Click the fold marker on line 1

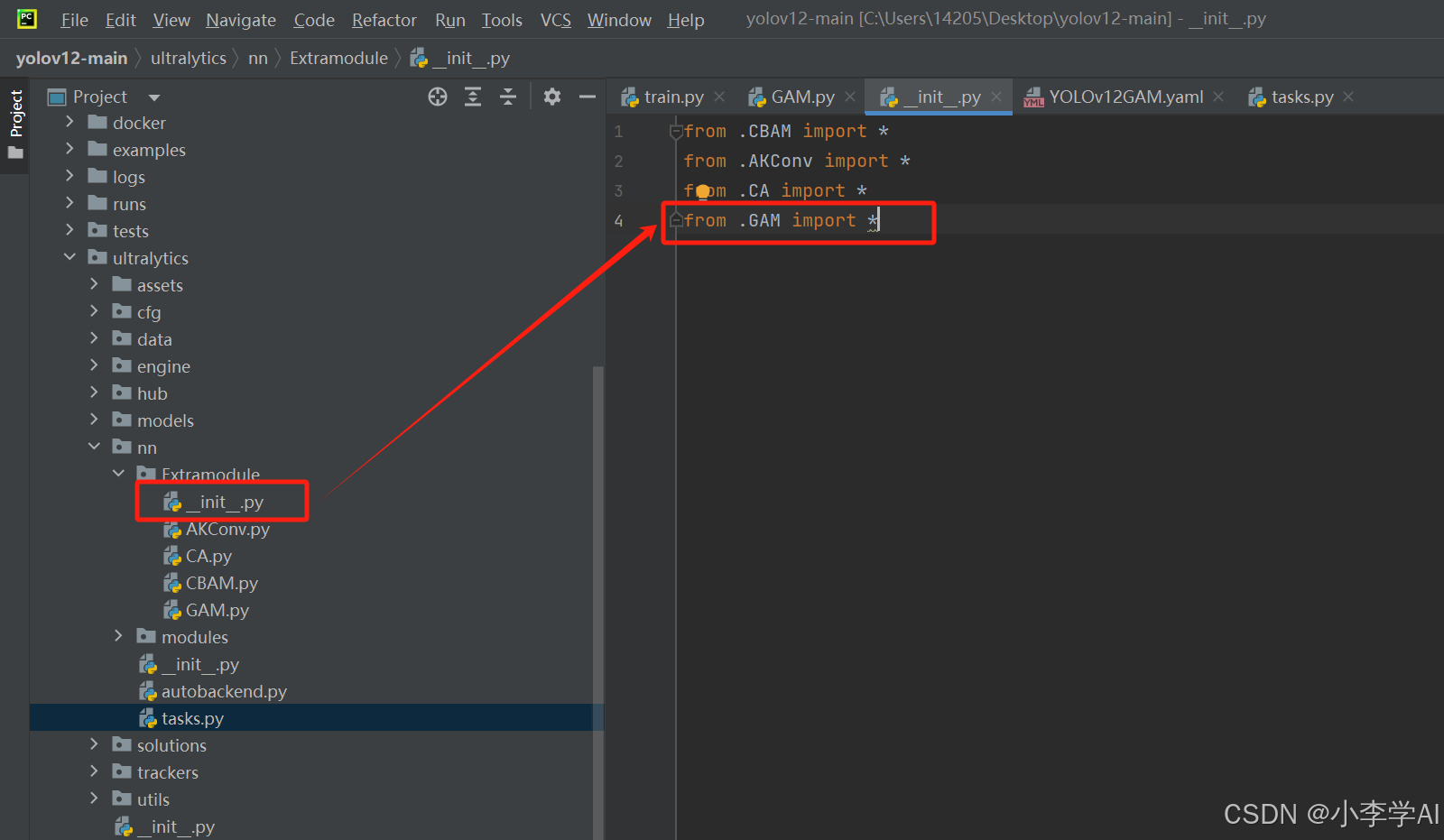675,132
